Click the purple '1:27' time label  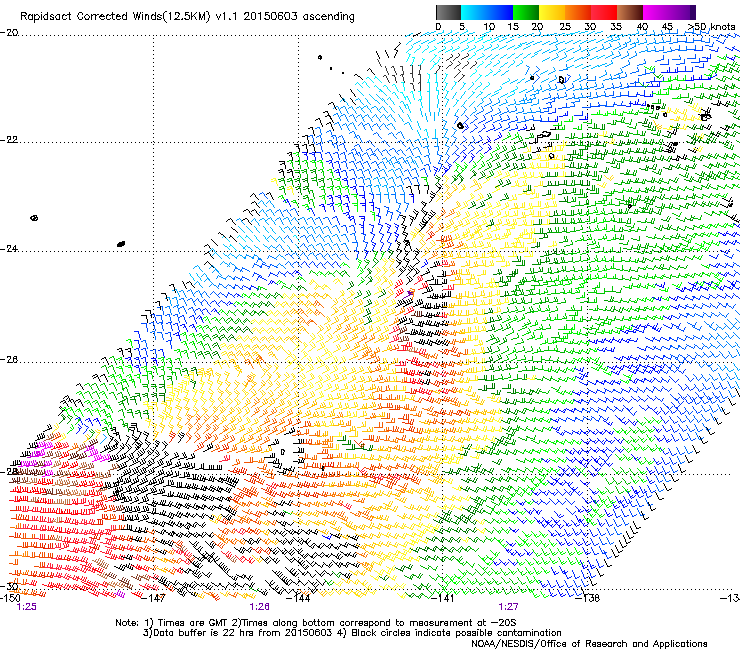[508, 607]
